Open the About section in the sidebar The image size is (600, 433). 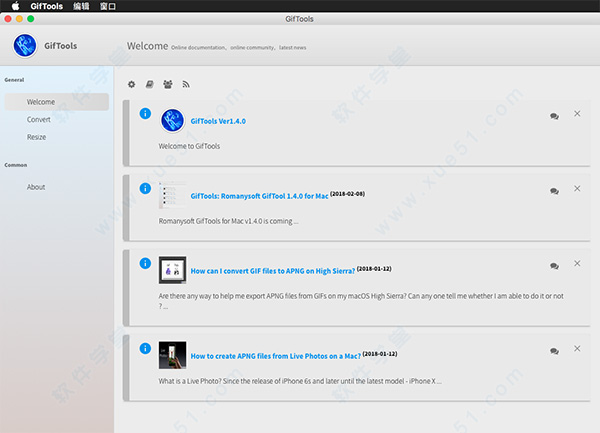(x=36, y=187)
